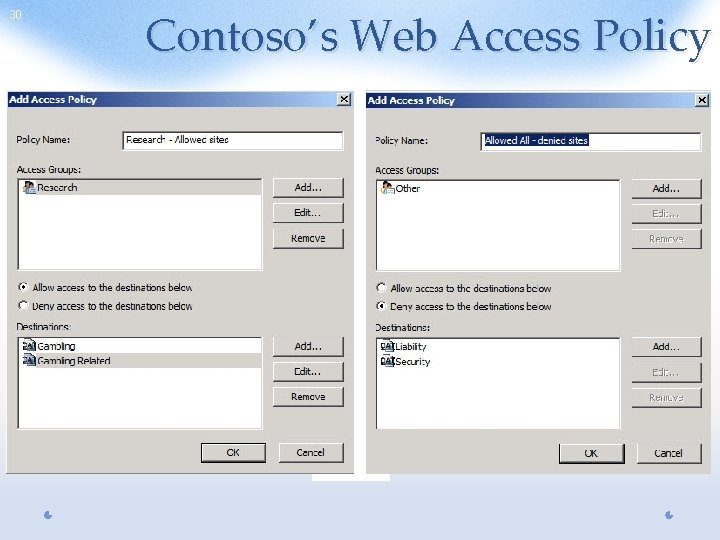
Task: Click disabled Edit button for Destinations, right dialog
Action: (x=666, y=372)
